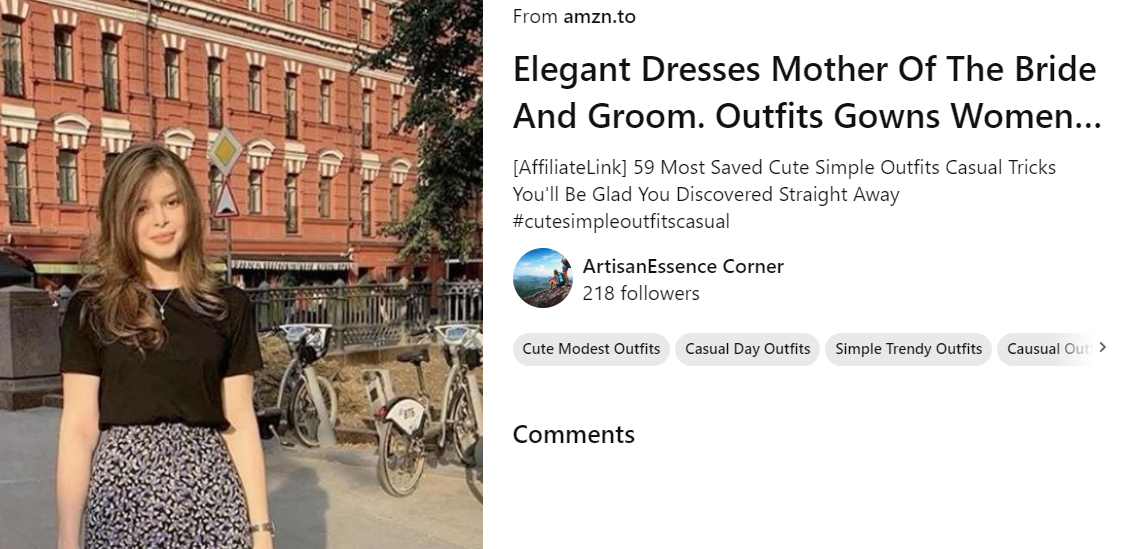Click the ArtisanEssence Corner profile avatar
Screen dimensions: 1135x549
click(542, 278)
